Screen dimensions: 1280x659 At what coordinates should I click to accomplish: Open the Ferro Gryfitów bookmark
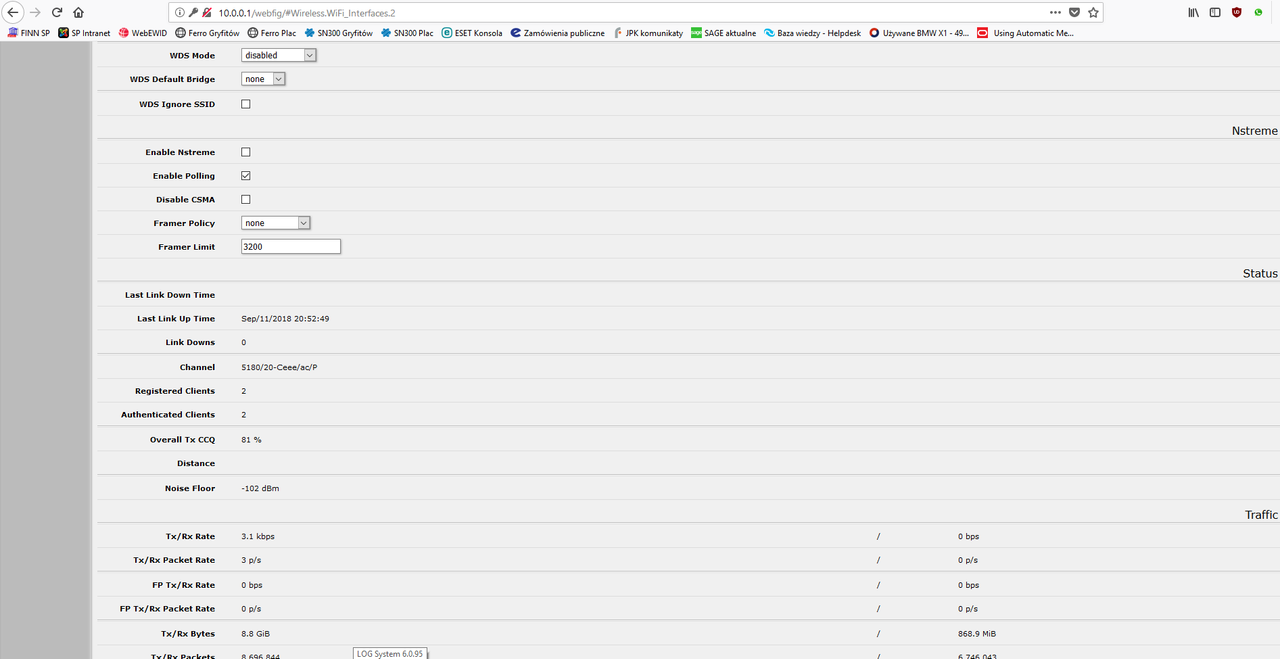click(x=207, y=33)
